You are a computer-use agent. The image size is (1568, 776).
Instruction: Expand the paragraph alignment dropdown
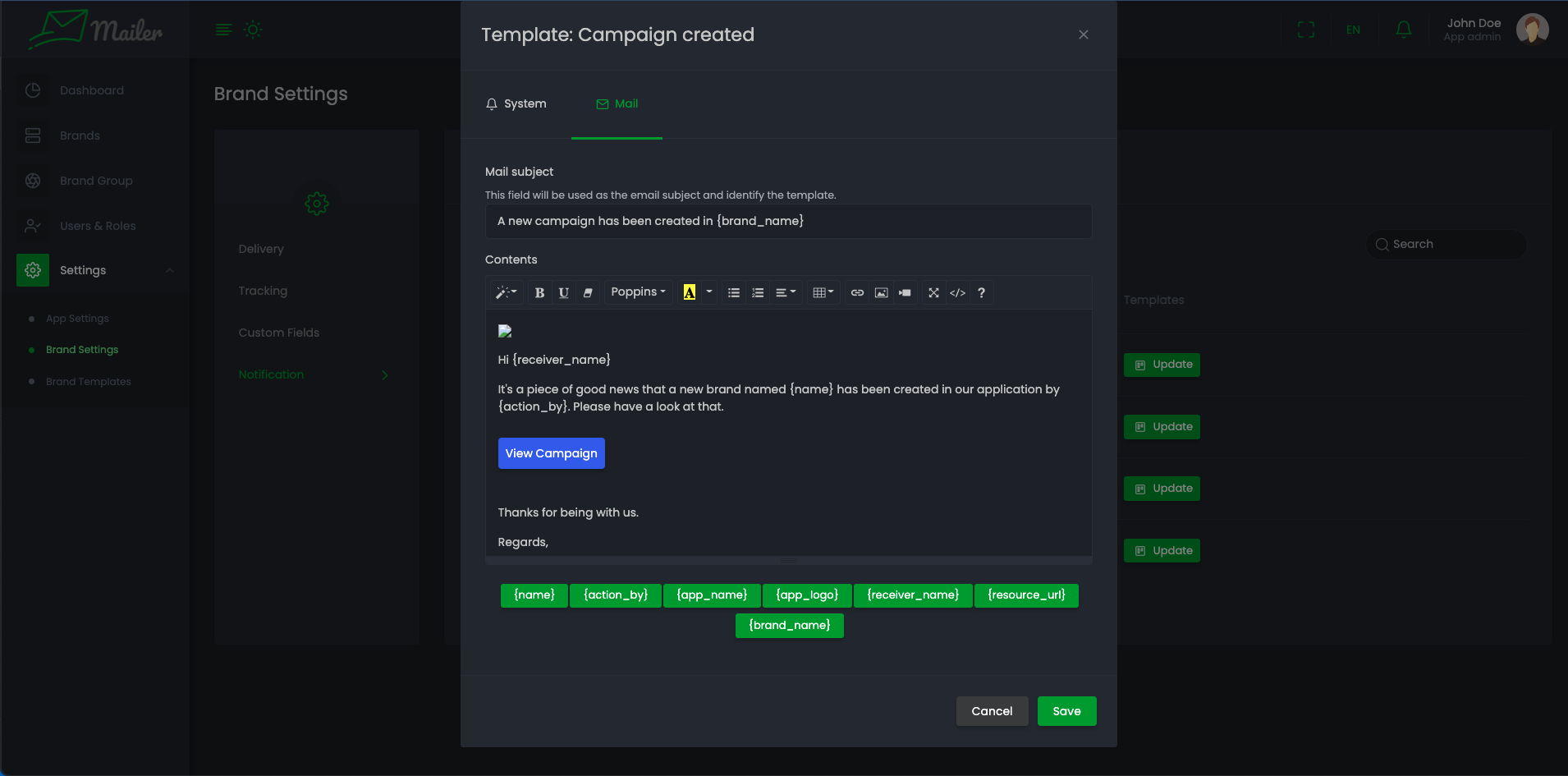click(x=786, y=292)
